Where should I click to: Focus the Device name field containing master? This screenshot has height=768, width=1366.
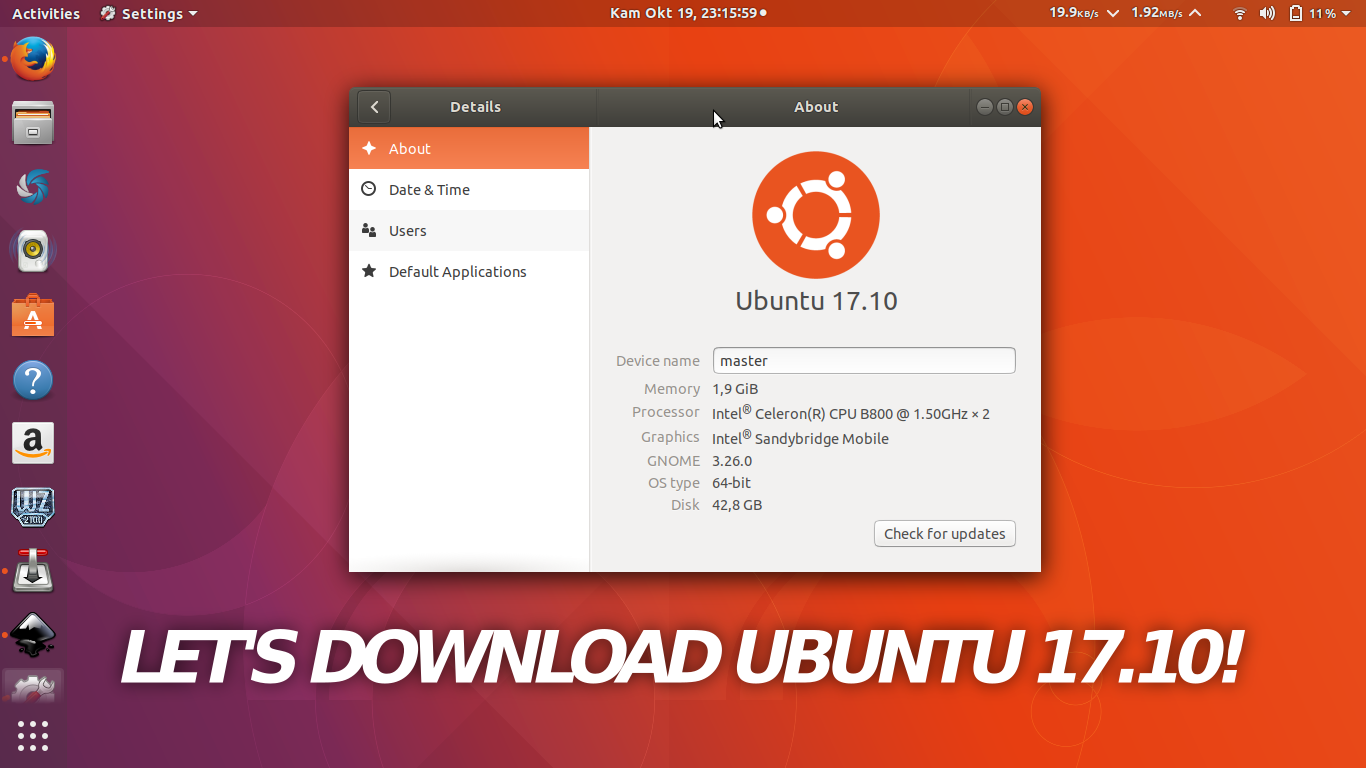tap(864, 360)
